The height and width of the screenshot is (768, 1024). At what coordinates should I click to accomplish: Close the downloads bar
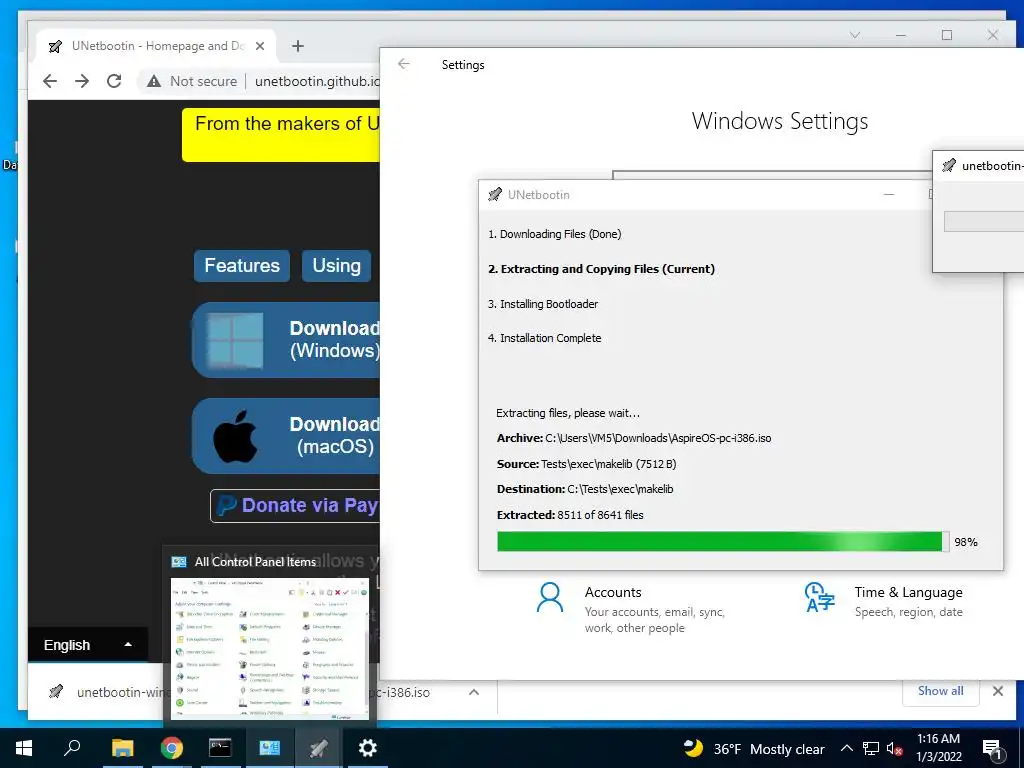tap(998, 691)
